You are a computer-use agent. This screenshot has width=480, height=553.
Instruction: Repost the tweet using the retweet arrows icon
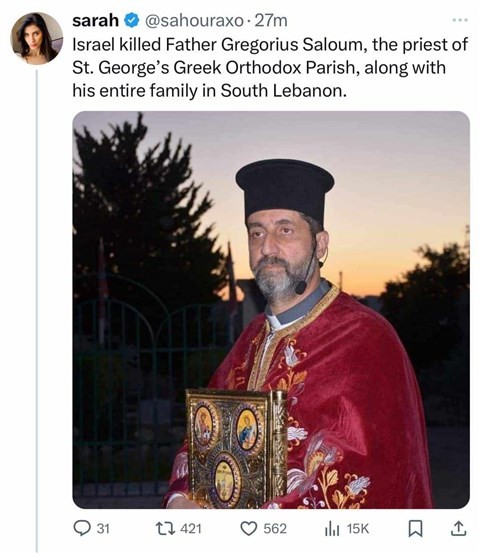tap(165, 528)
